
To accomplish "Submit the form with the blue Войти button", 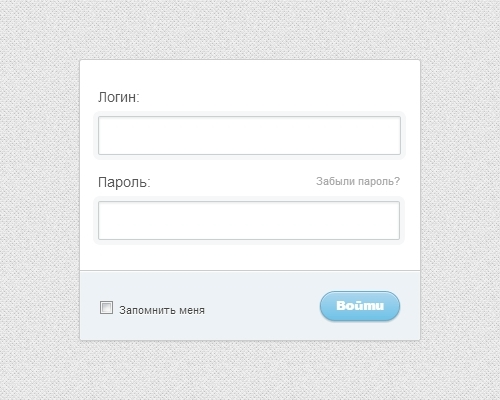I will tap(360, 306).
